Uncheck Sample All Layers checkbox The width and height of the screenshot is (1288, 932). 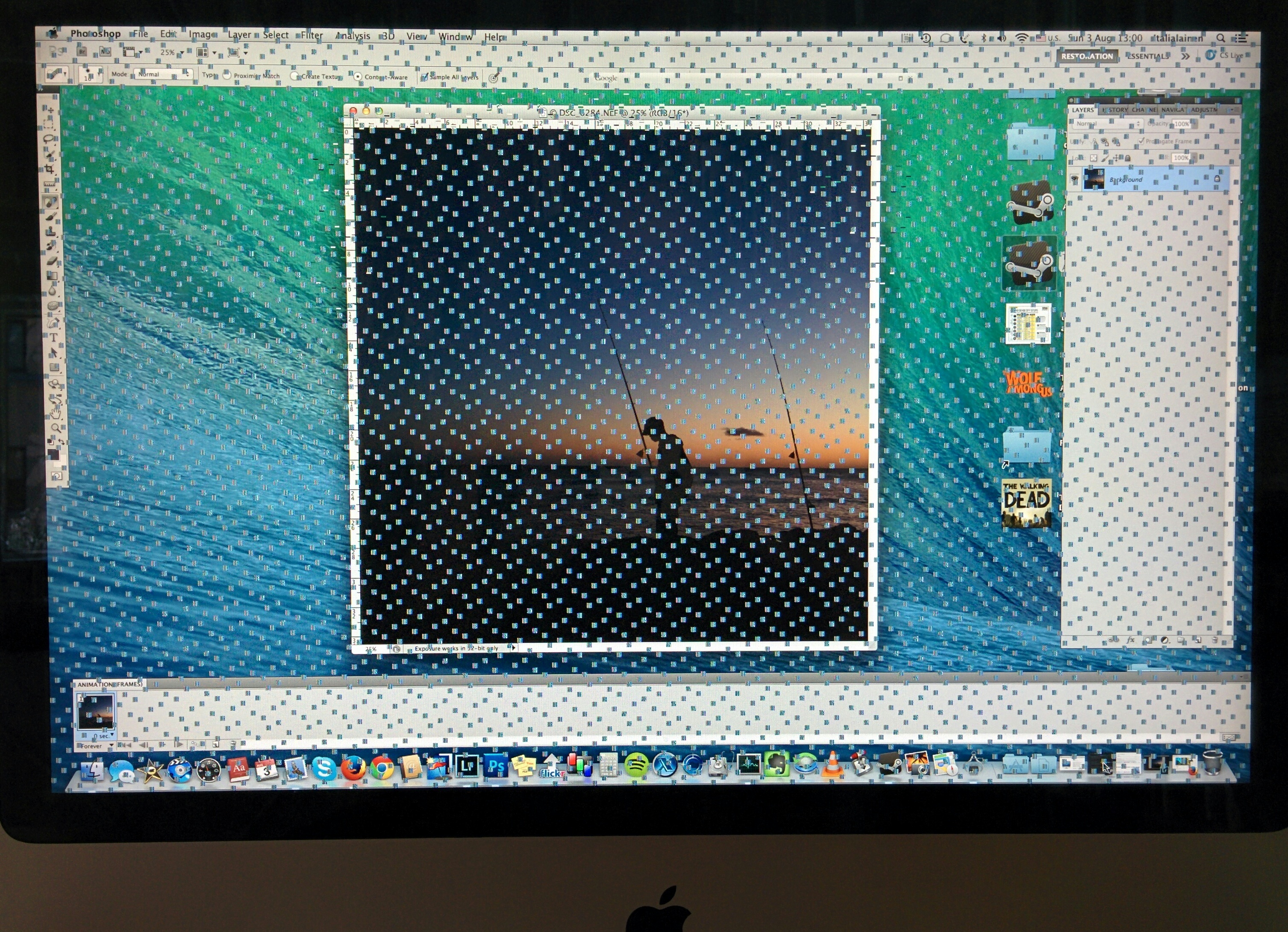[x=424, y=77]
